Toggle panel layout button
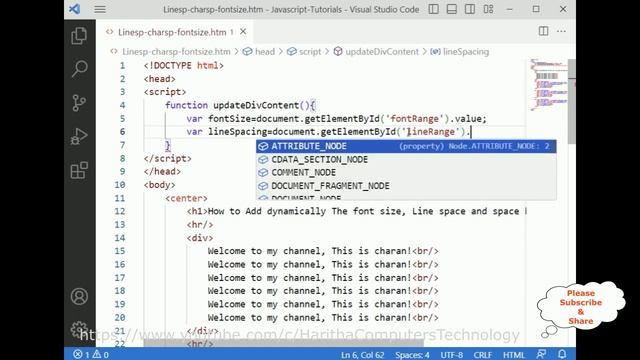The image size is (640, 360). point(451,9)
